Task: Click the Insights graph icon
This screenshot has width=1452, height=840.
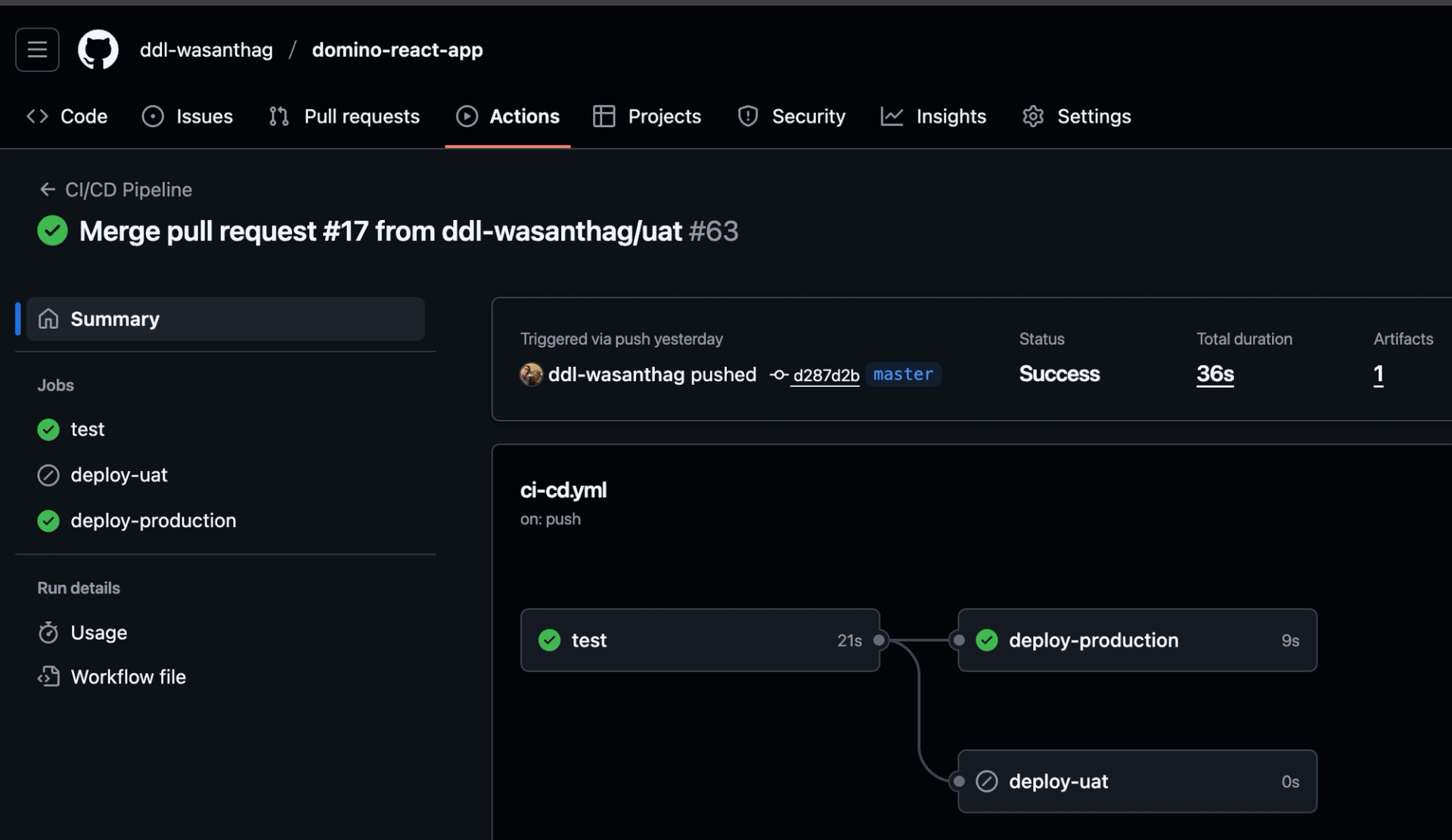Action: click(892, 116)
